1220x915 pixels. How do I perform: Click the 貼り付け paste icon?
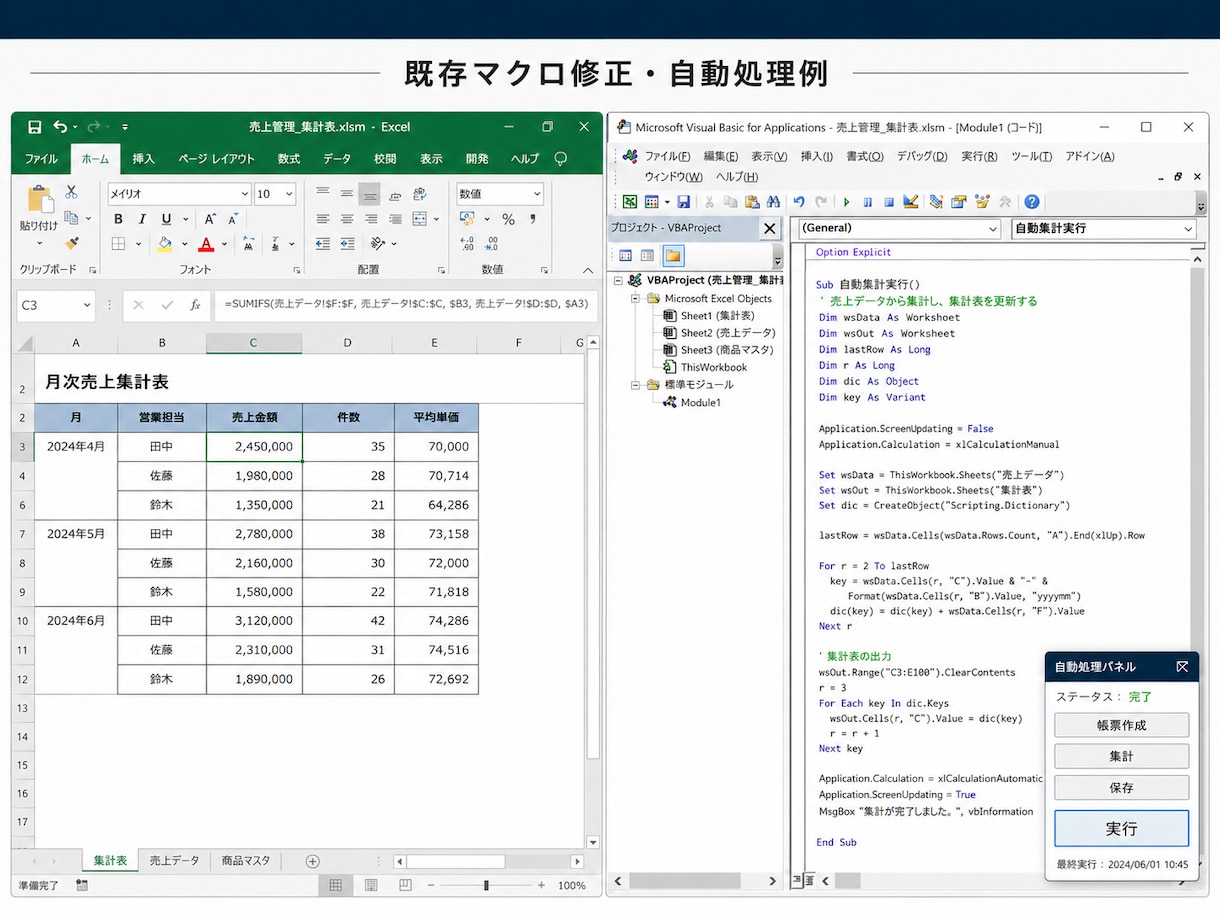pos(39,199)
